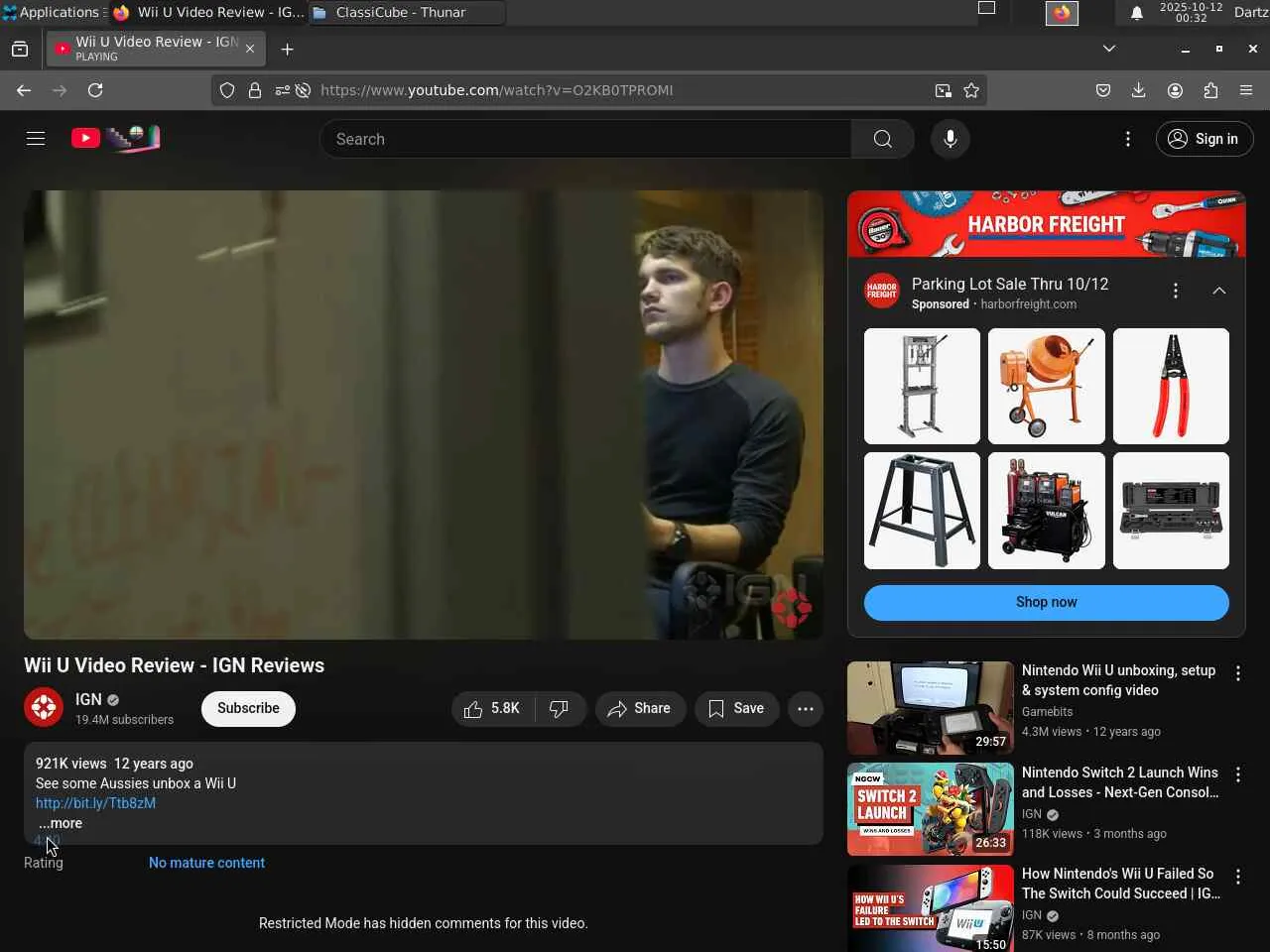Select the shop press product in ad
1270x952 pixels.
click(x=922, y=386)
